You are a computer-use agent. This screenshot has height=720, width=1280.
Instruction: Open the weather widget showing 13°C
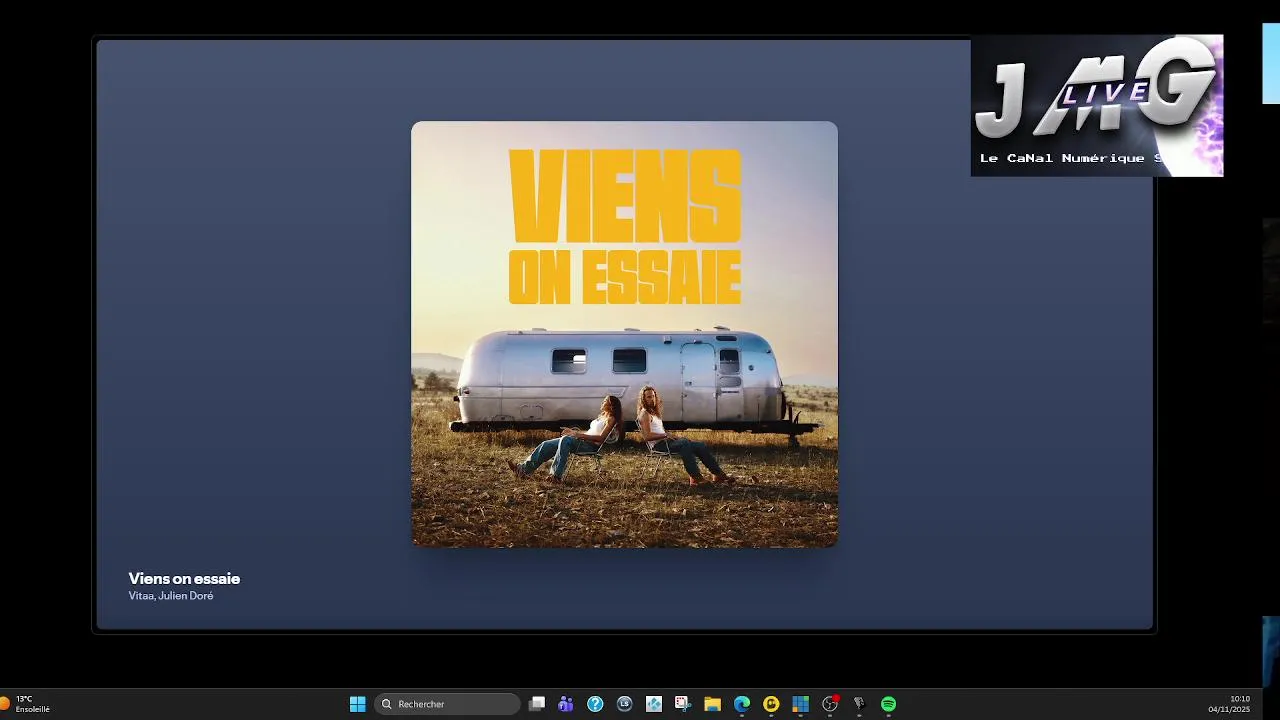26,704
